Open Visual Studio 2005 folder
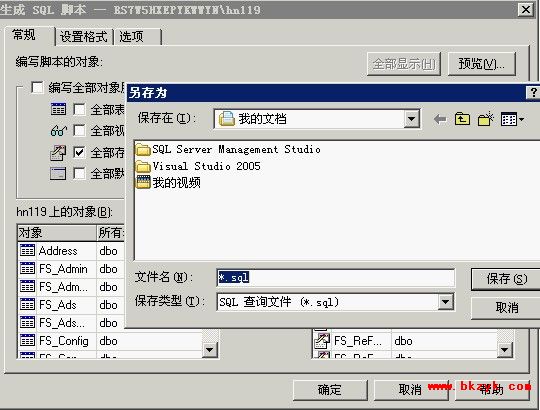This screenshot has width=540, height=410. 198,166
